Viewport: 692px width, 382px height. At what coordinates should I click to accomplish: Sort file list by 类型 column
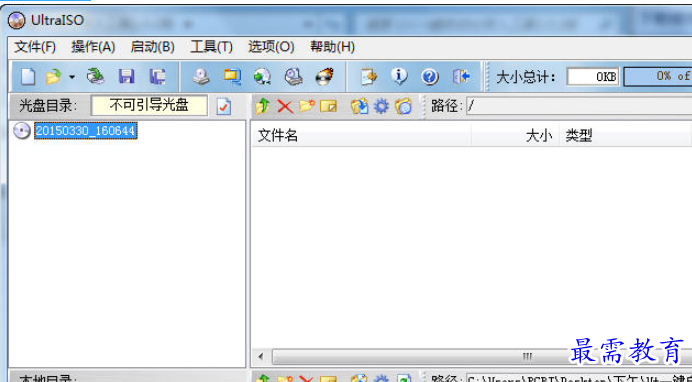tap(625, 136)
